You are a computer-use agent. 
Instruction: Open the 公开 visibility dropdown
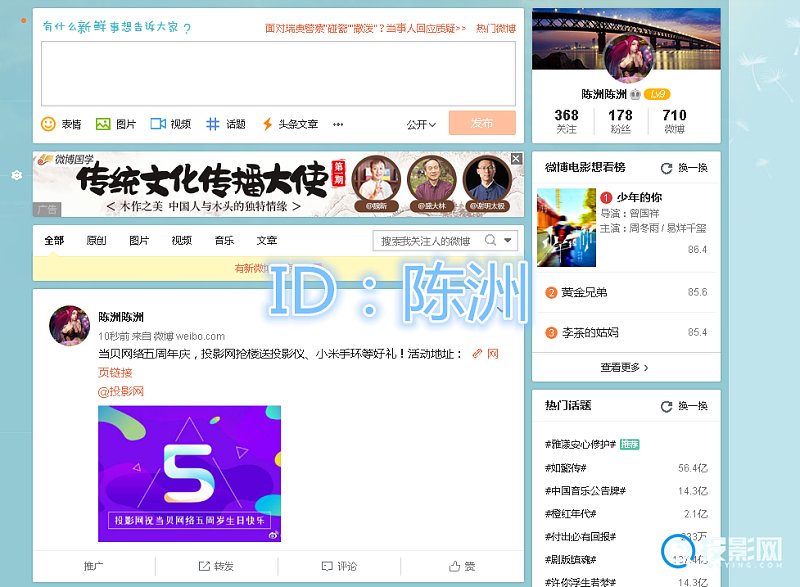[421, 124]
